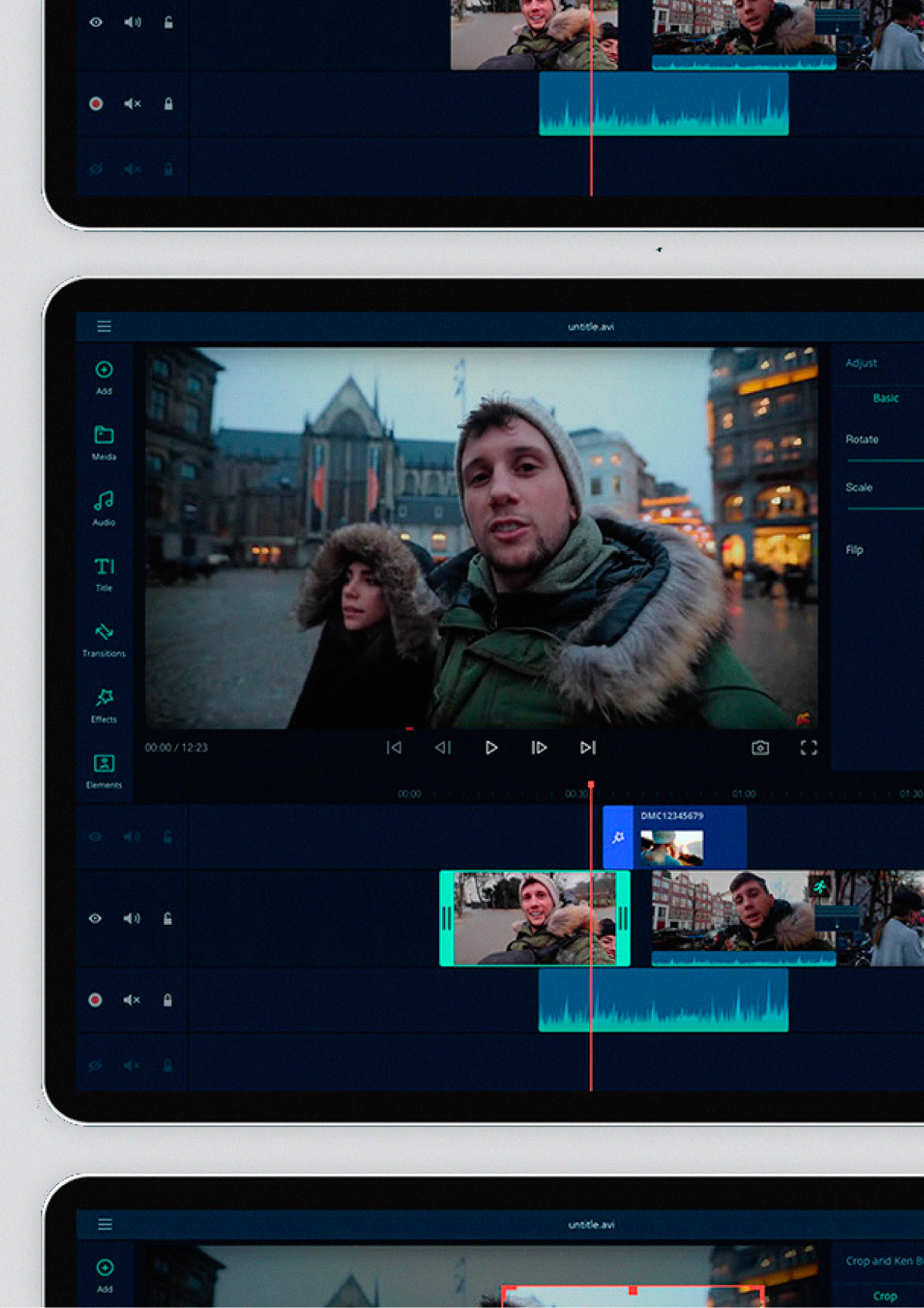Take a snapshot with camera icon

[760, 747]
